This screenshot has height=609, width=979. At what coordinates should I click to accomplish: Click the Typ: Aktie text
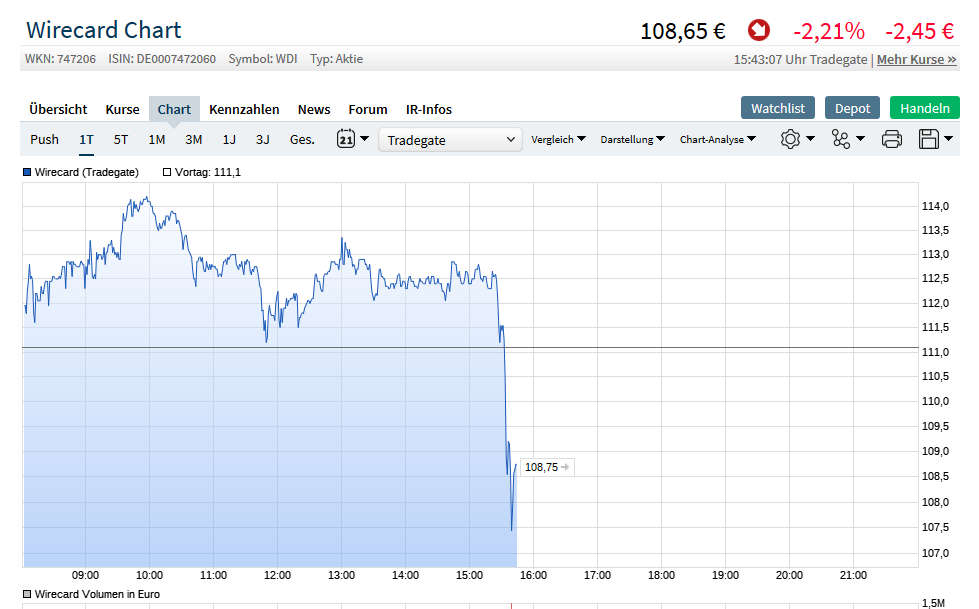337,59
